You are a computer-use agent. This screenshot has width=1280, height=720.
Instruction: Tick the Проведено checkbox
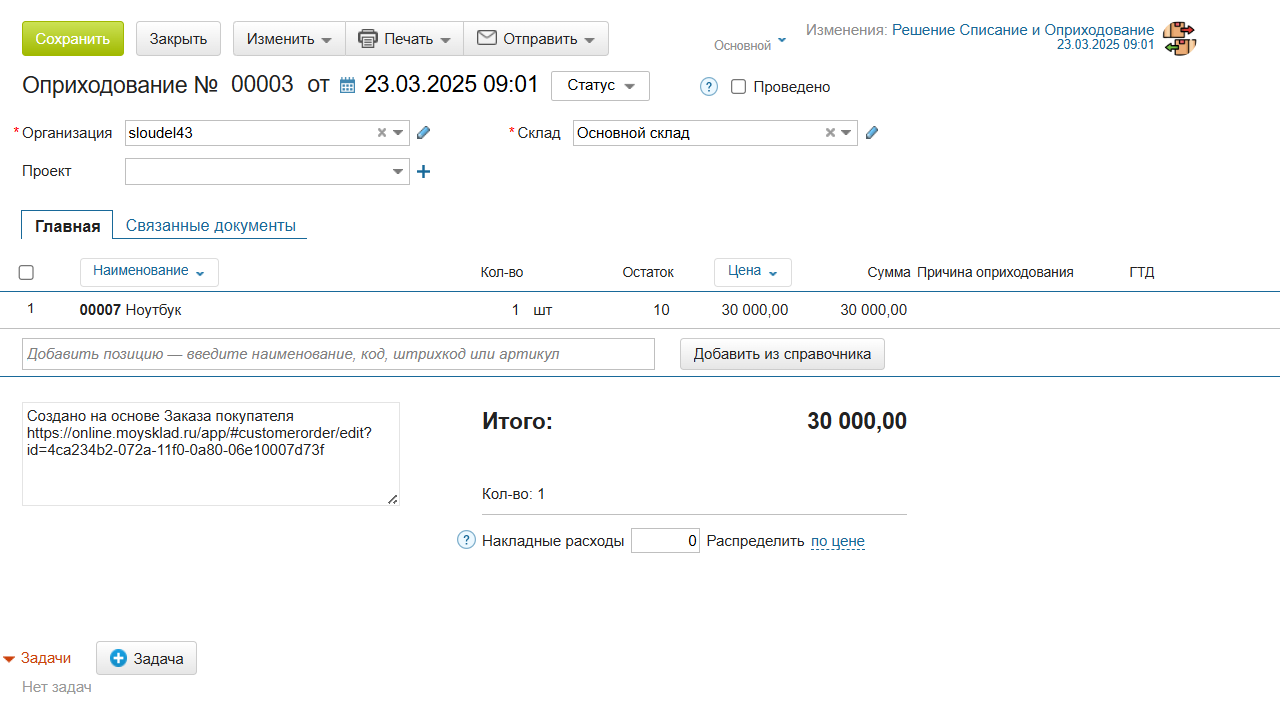(x=739, y=87)
